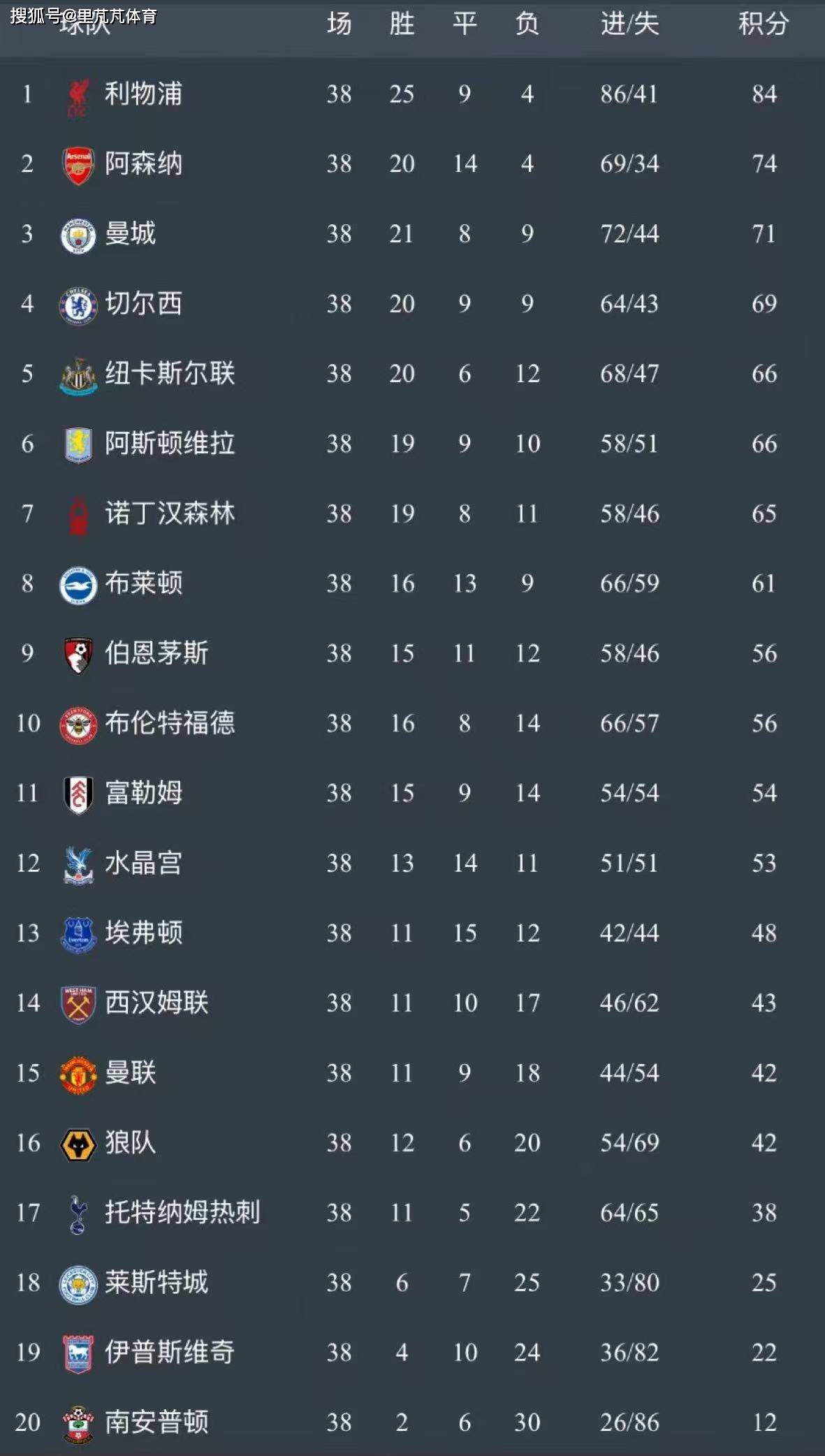Open the Southampton club badge
The image size is (825, 1456).
[78, 1424]
